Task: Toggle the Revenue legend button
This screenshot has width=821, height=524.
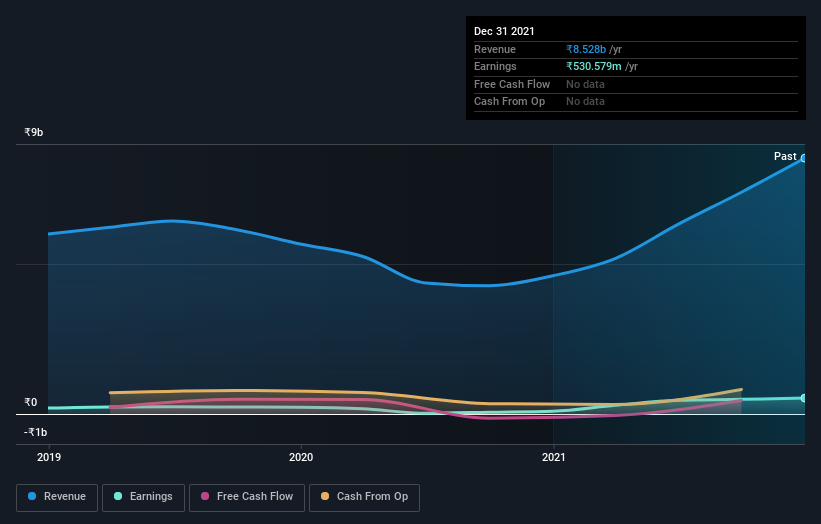Action: coord(57,497)
